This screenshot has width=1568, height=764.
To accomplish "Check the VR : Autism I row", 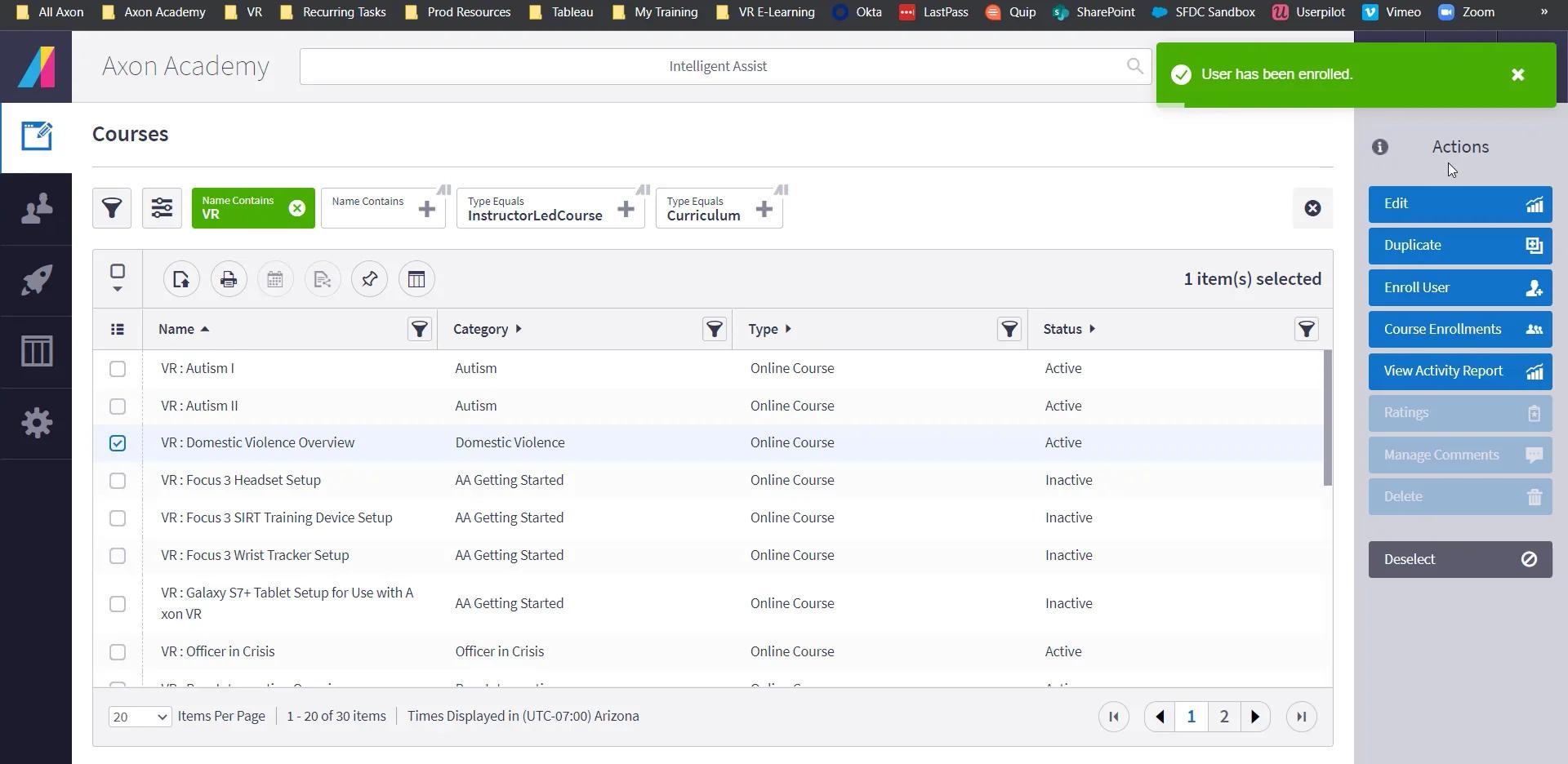I will pyautogui.click(x=118, y=369).
